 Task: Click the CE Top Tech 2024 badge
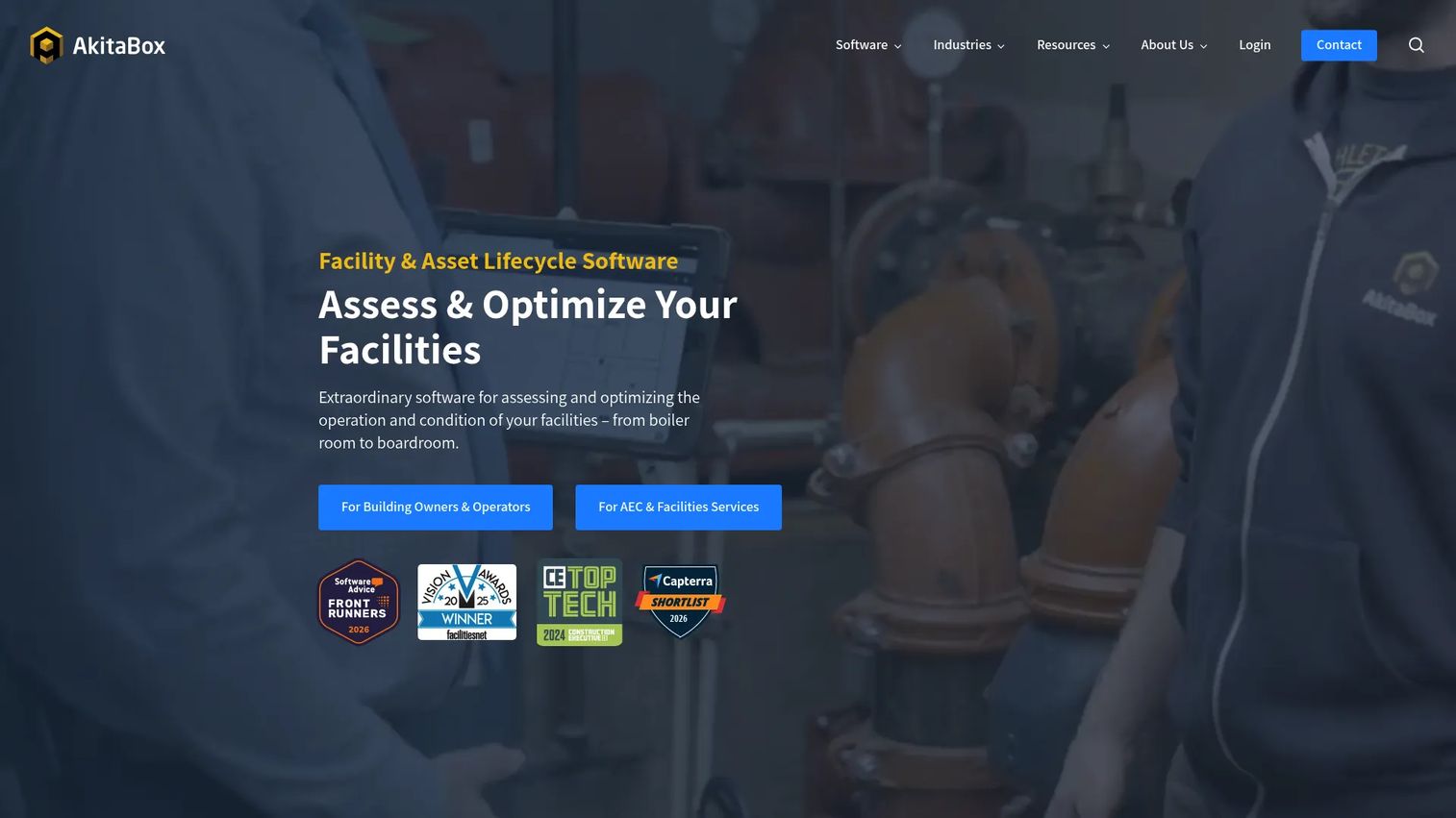point(579,602)
